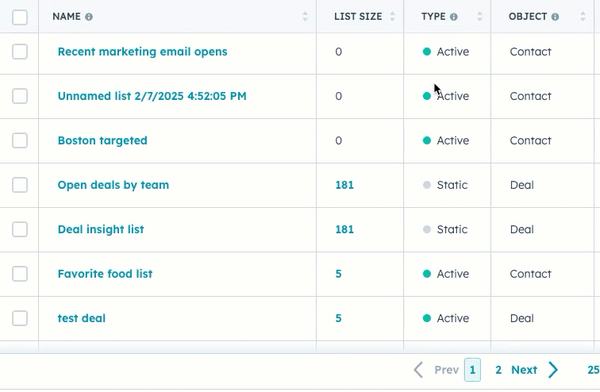Tick the Deal insight list checkbox
This screenshot has height=392, width=600.
[x=20, y=229]
